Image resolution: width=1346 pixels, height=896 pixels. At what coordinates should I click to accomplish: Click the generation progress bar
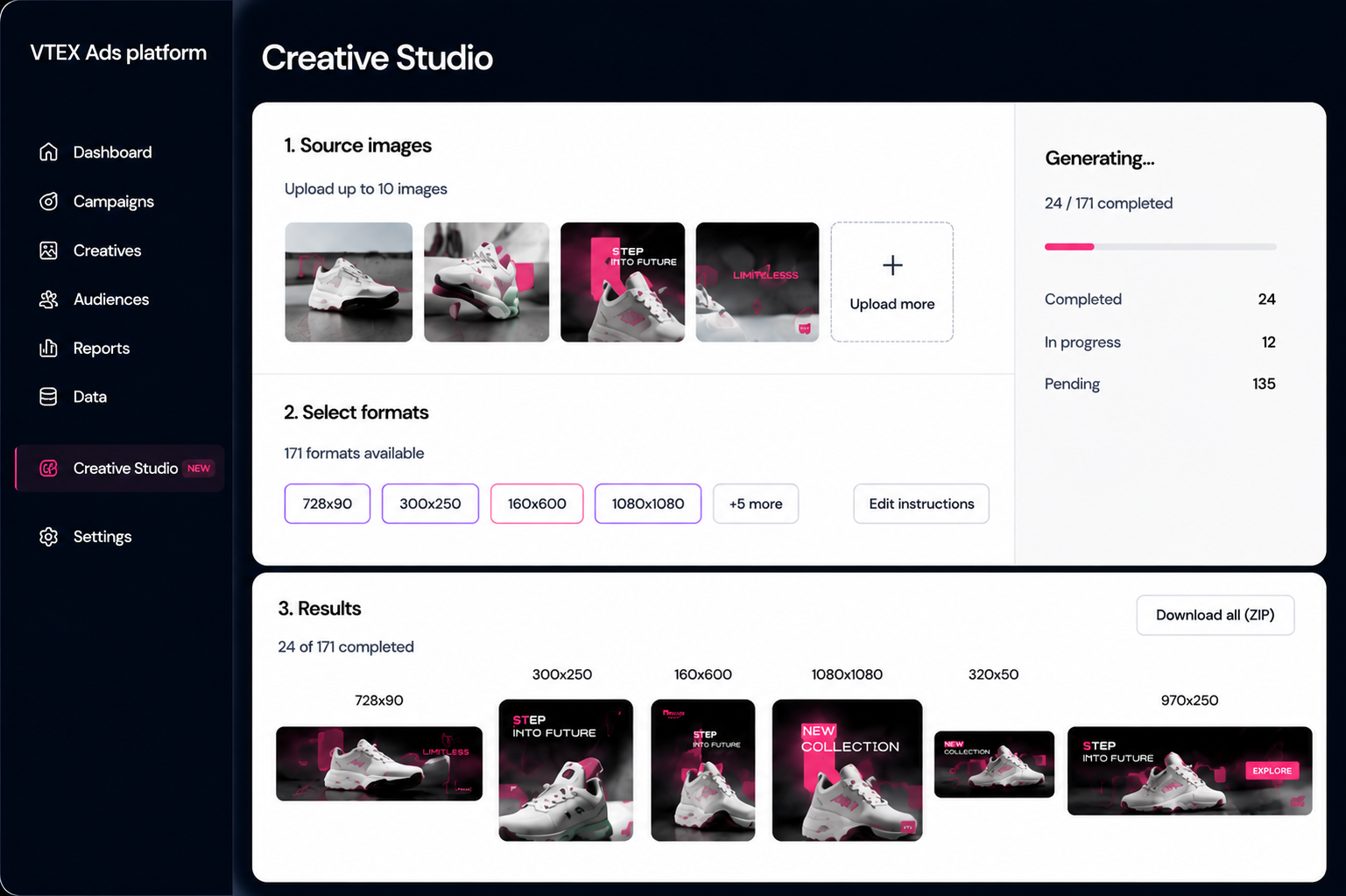point(1160,247)
